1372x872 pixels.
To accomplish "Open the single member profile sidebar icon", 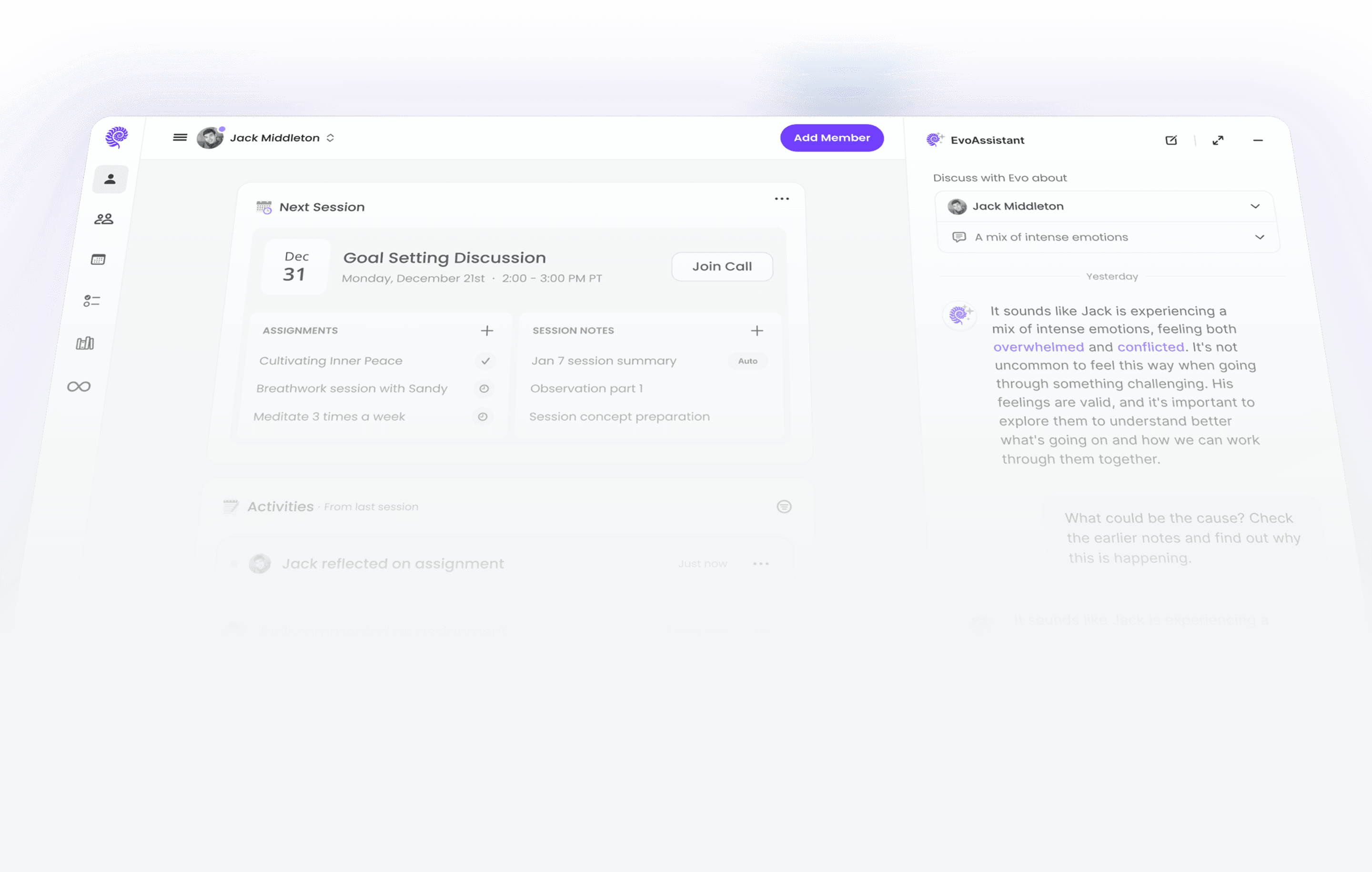I will 110,179.
